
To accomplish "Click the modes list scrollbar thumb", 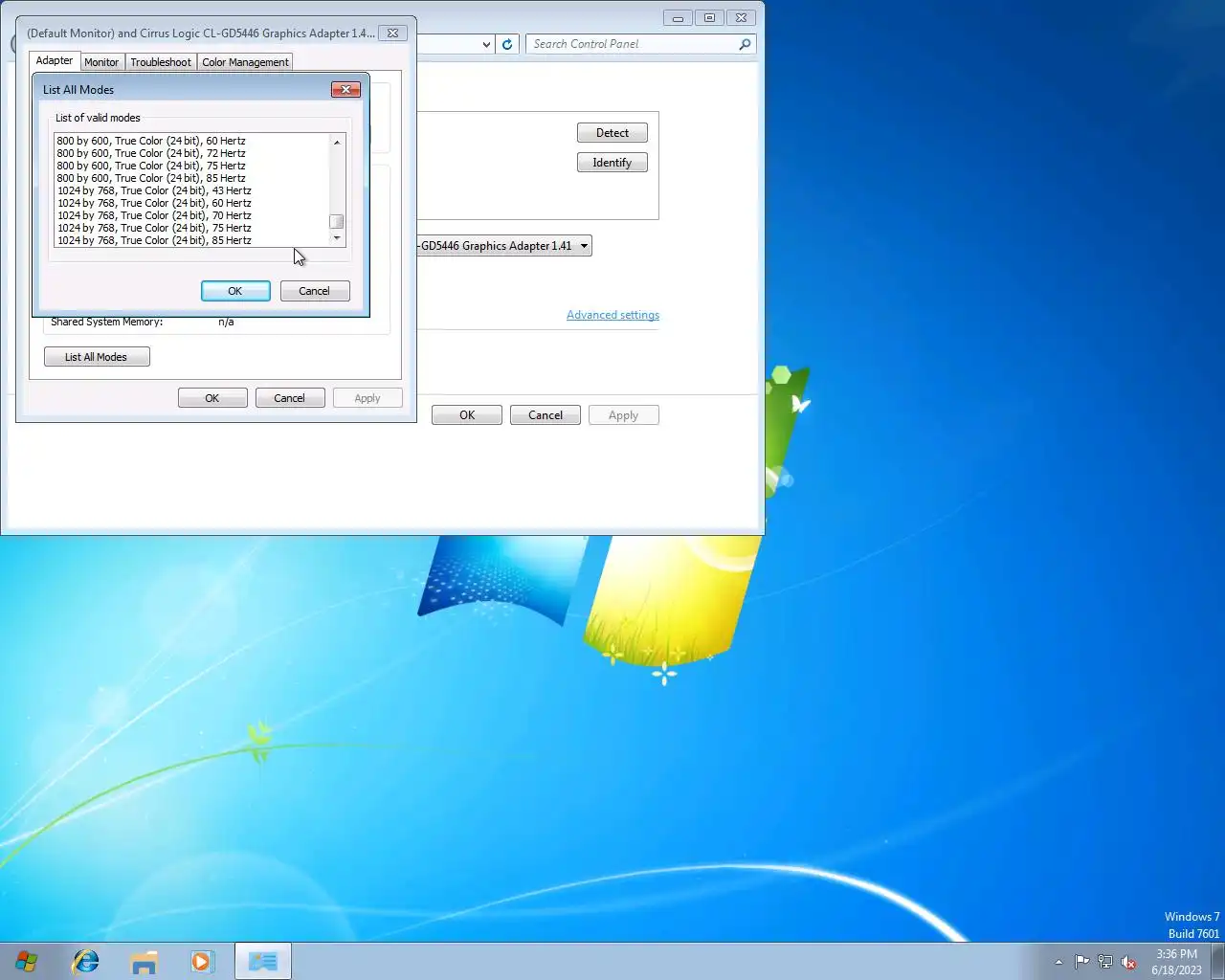I will click(x=337, y=221).
